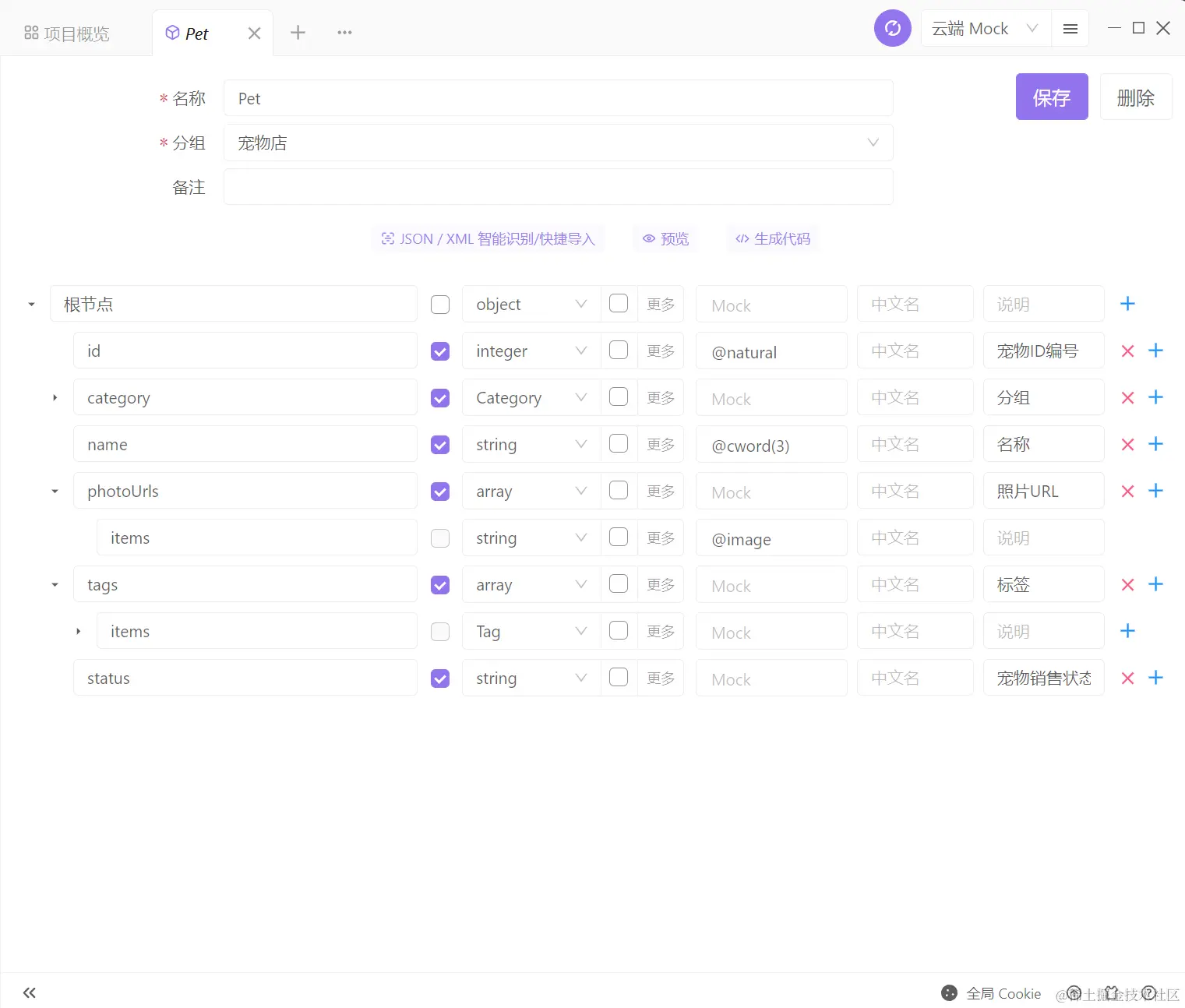The height and width of the screenshot is (1008, 1185).
Task: Open the 云端 Mock environment dropdown
Action: pos(986,29)
